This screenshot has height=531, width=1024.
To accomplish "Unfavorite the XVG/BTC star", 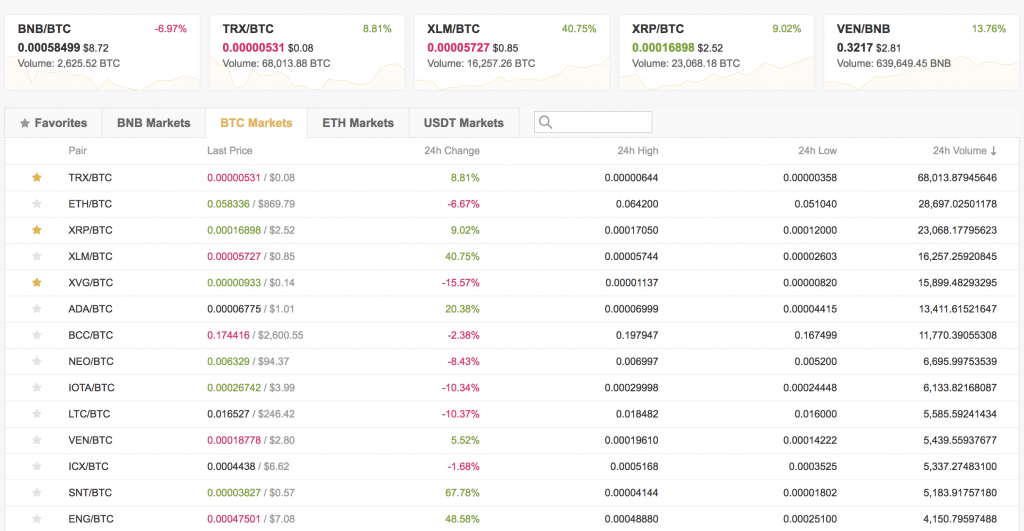I will (x=37, y=283).
